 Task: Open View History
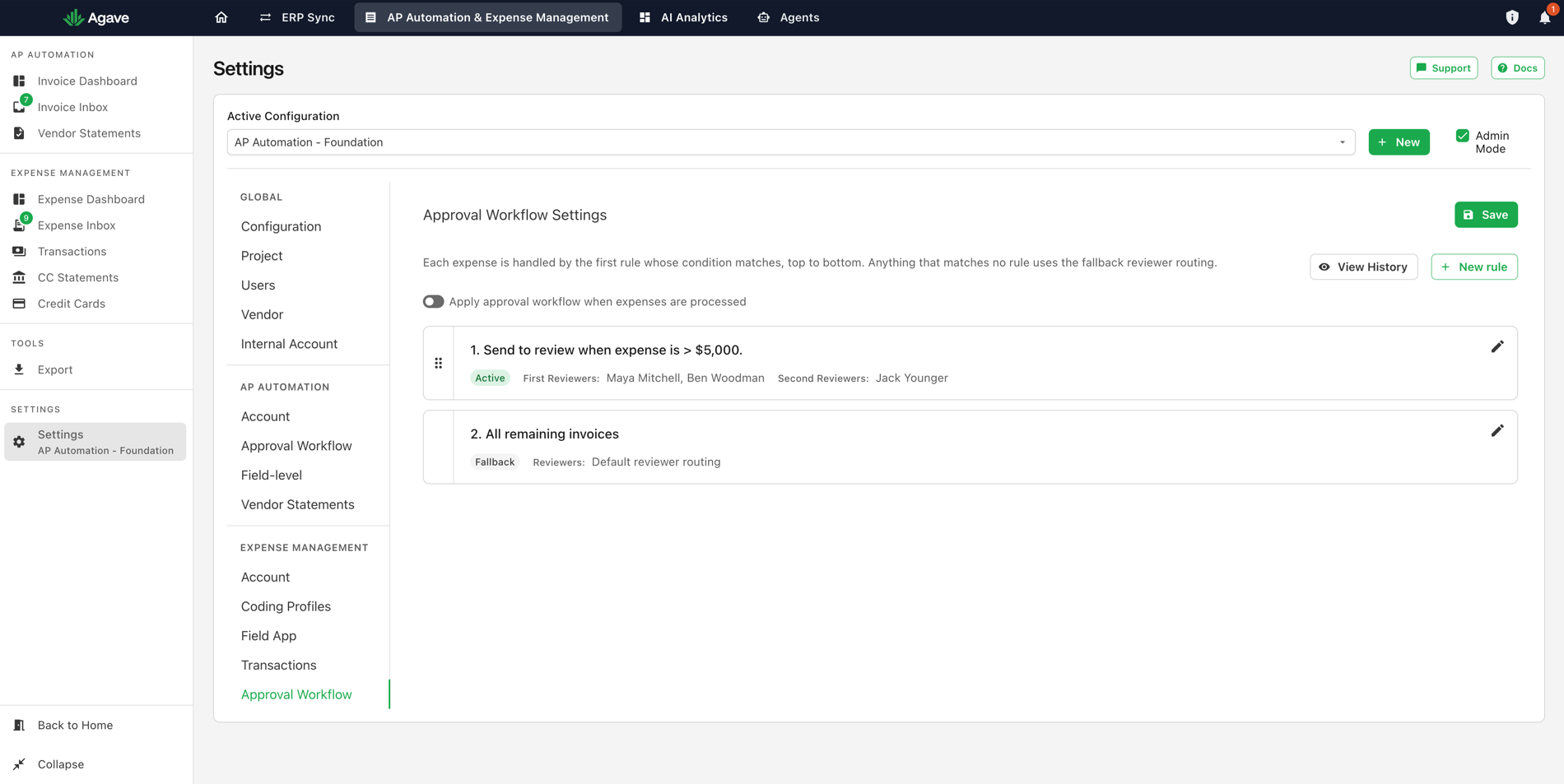(1363, 267)
